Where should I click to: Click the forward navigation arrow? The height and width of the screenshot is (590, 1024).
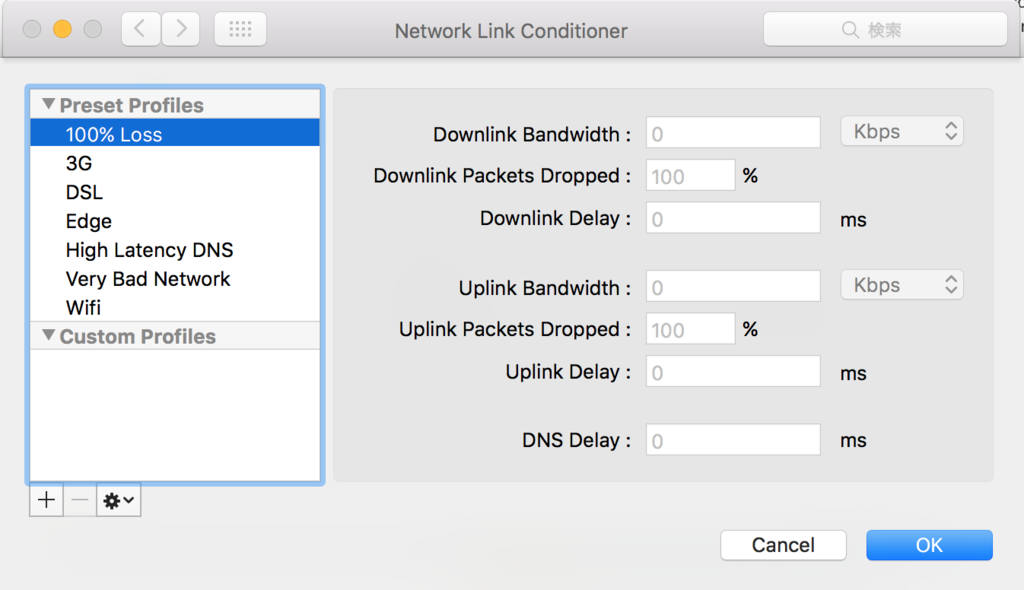click(181, 29)
